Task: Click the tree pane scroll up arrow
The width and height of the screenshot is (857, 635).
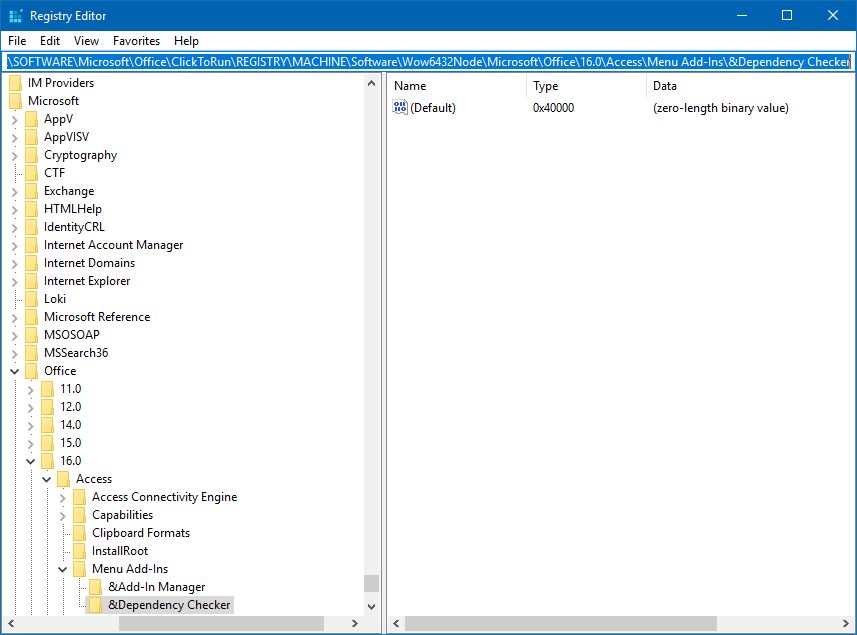Action: pos(372,84)
